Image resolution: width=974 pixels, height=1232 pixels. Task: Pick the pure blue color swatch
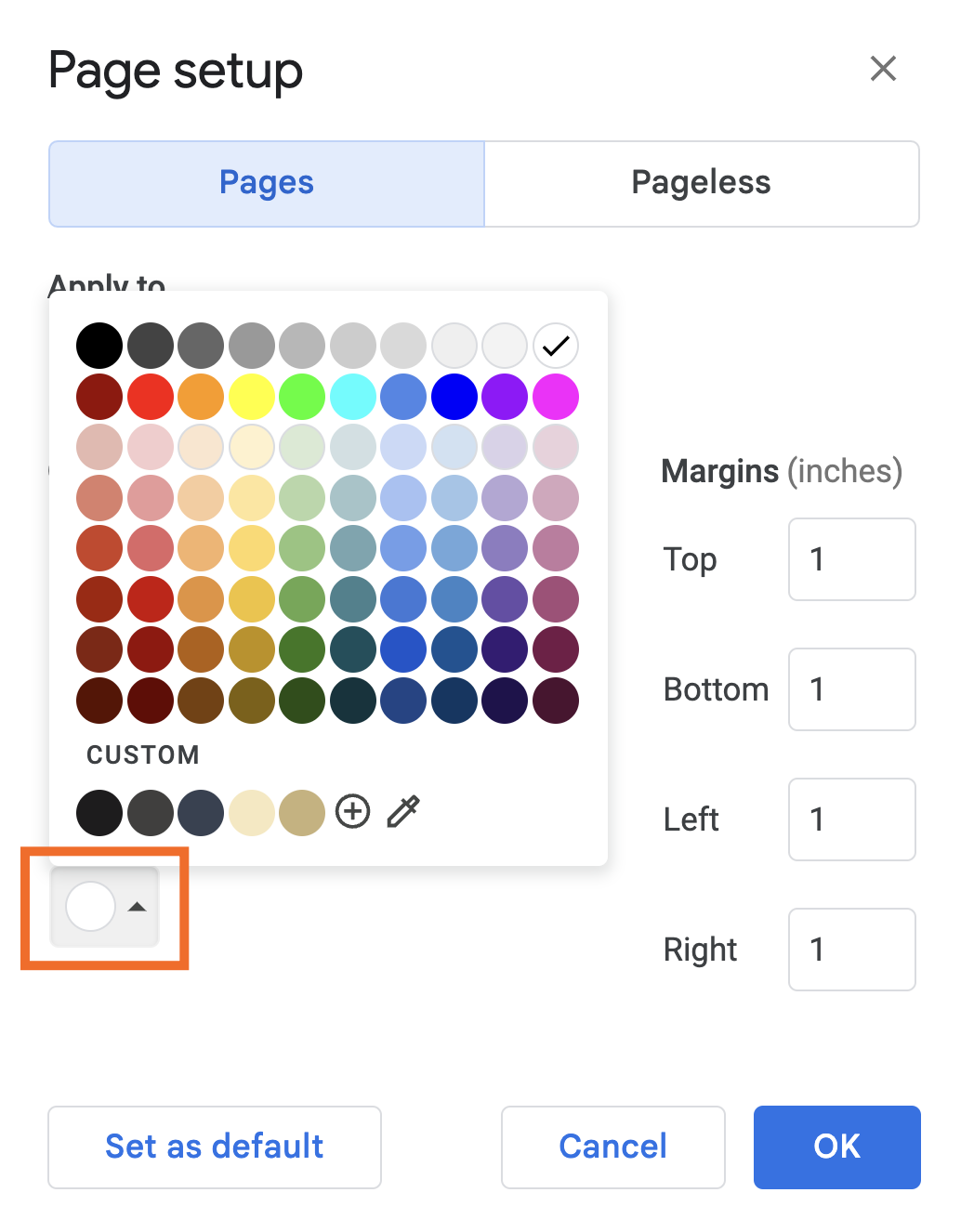(x=454, y=396)
